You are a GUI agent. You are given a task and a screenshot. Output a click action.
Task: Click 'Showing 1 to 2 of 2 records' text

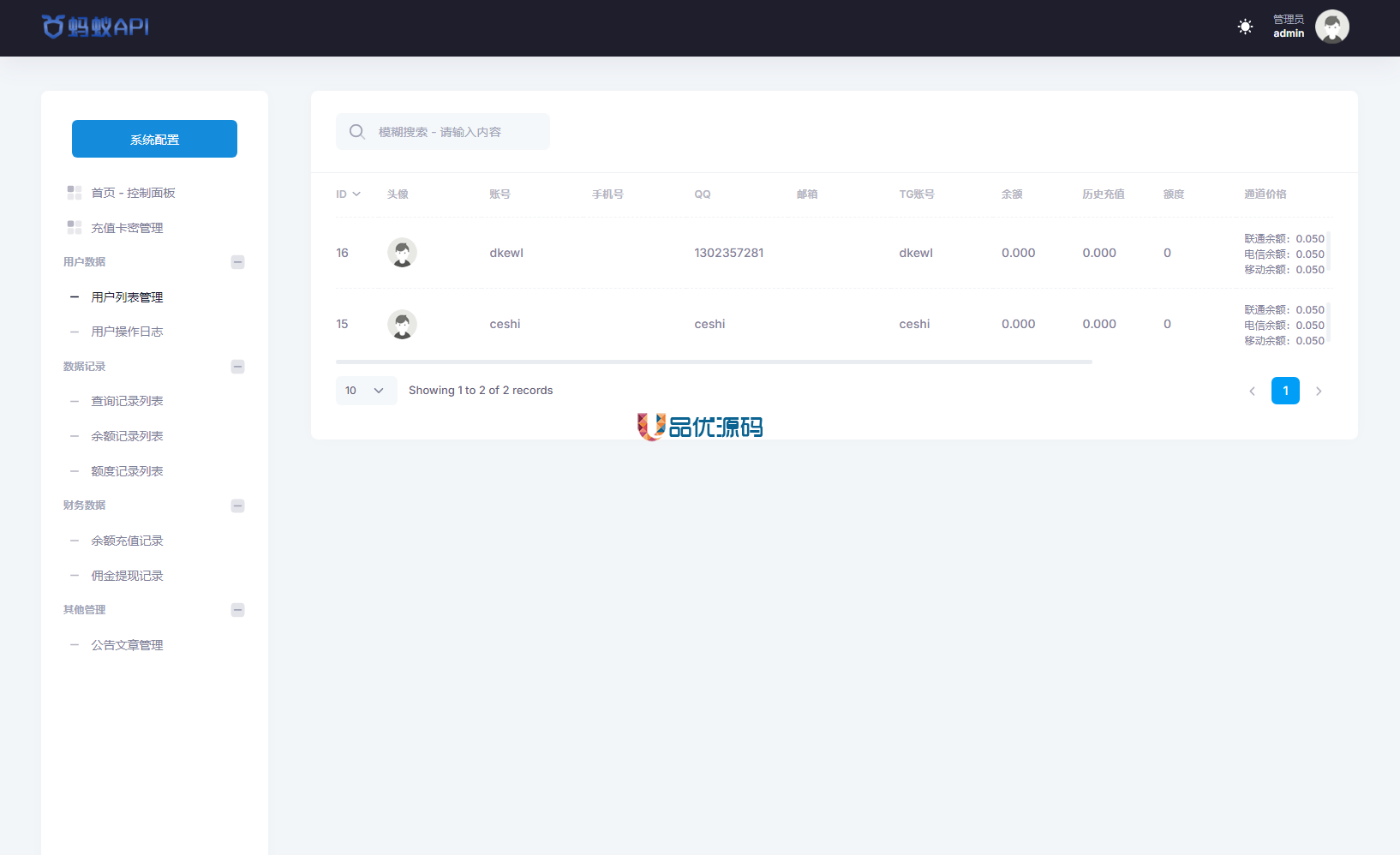click(x=481, y=391)
